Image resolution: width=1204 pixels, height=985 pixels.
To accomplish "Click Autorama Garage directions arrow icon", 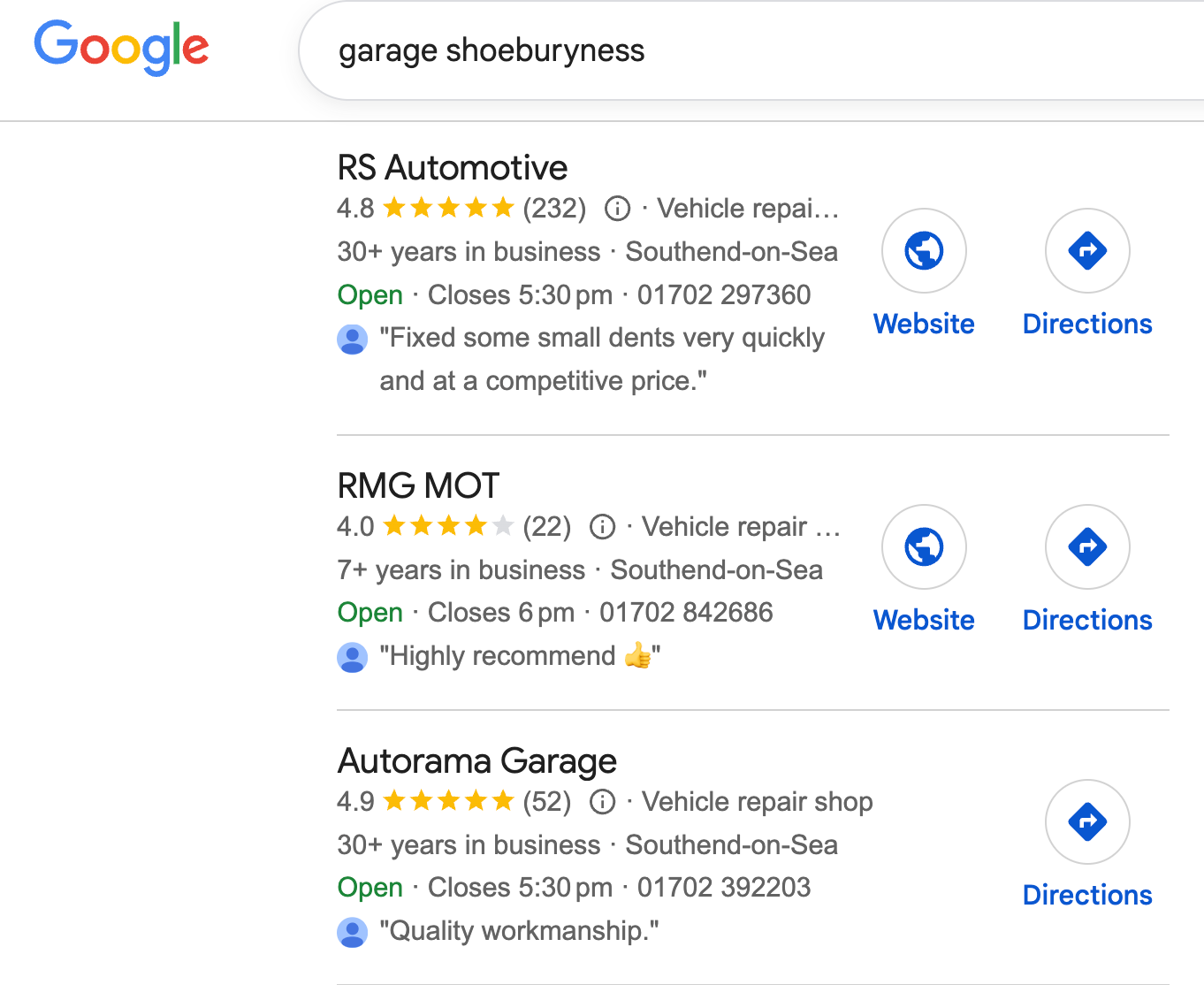I will pyautogui.click(x=1087, y=821).
